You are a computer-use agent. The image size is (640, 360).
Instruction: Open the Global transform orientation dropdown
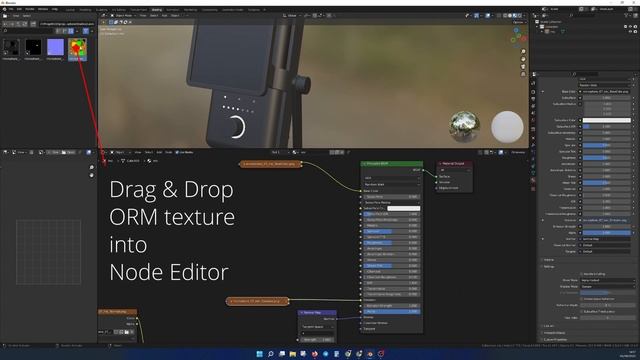[x=292, y=16]
